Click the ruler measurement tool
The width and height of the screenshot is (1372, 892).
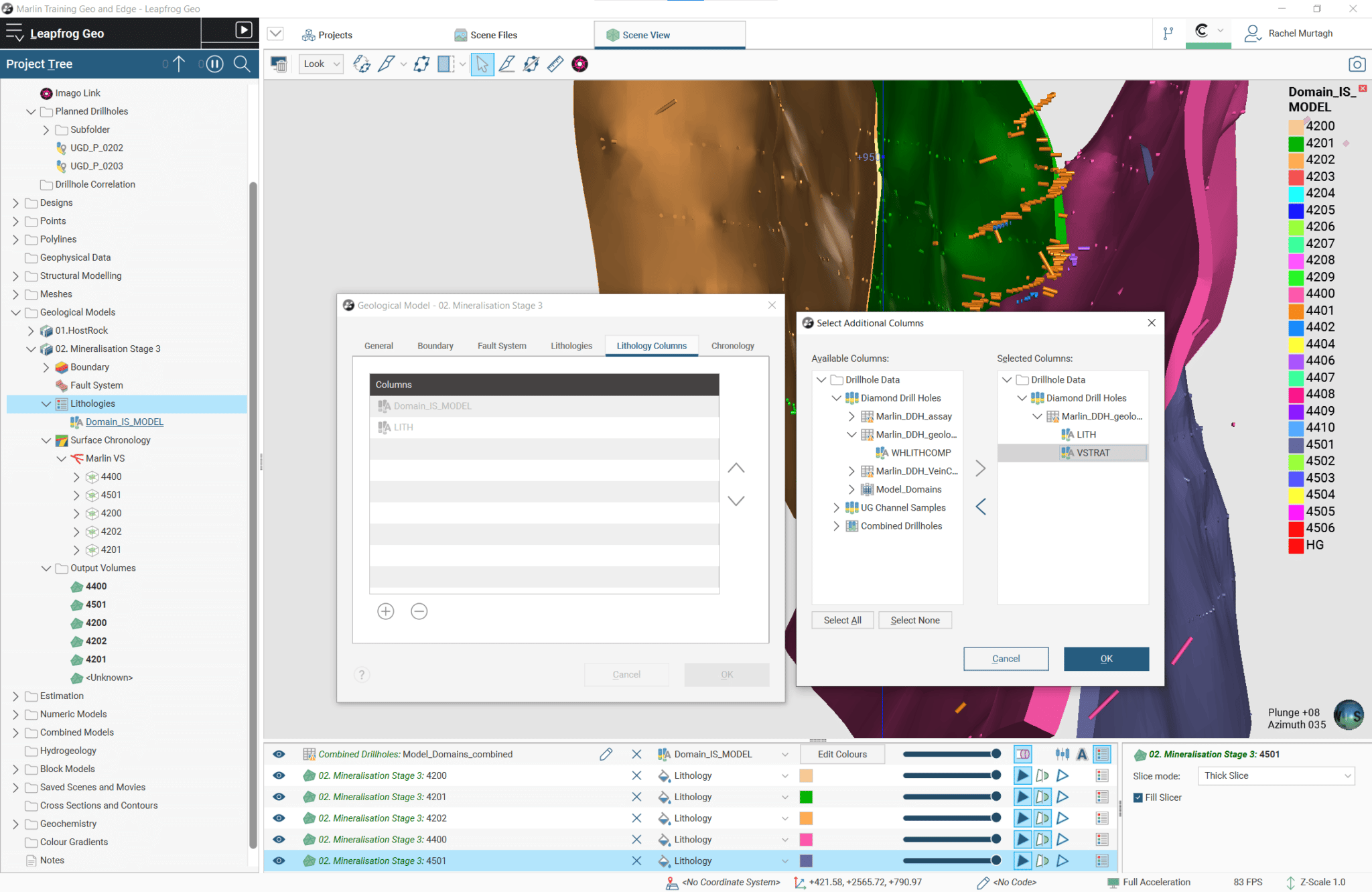coord(555,64)
